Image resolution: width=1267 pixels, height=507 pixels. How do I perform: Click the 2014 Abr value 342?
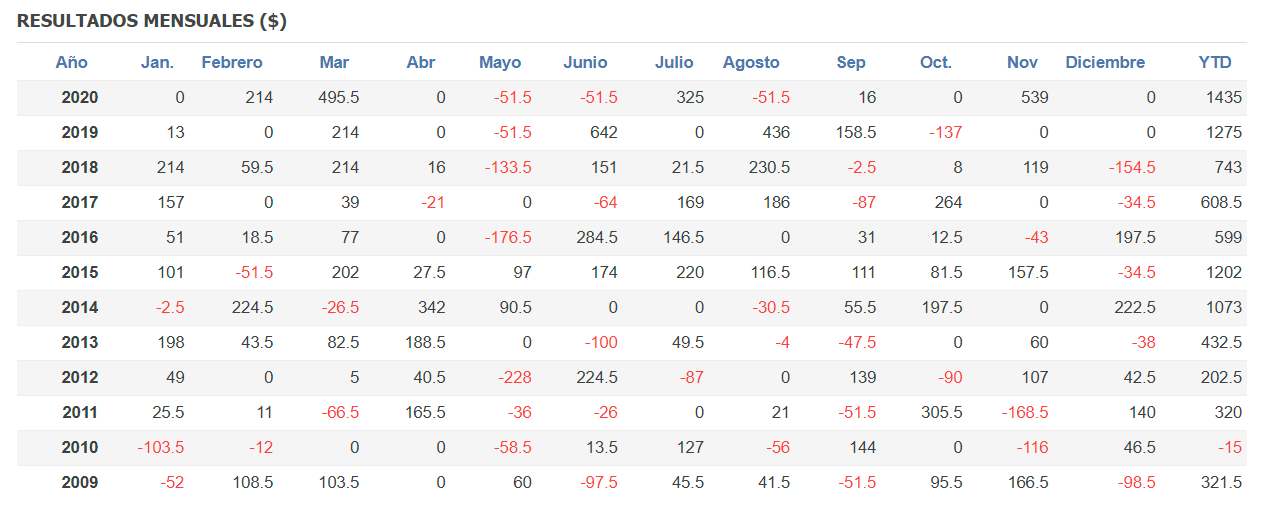click(x=431, y=308)
